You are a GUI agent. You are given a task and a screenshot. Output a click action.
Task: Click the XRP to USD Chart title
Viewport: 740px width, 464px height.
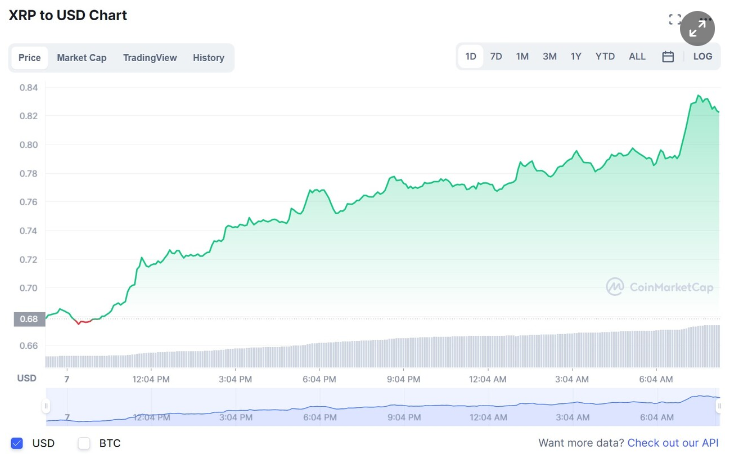(68, 16)
